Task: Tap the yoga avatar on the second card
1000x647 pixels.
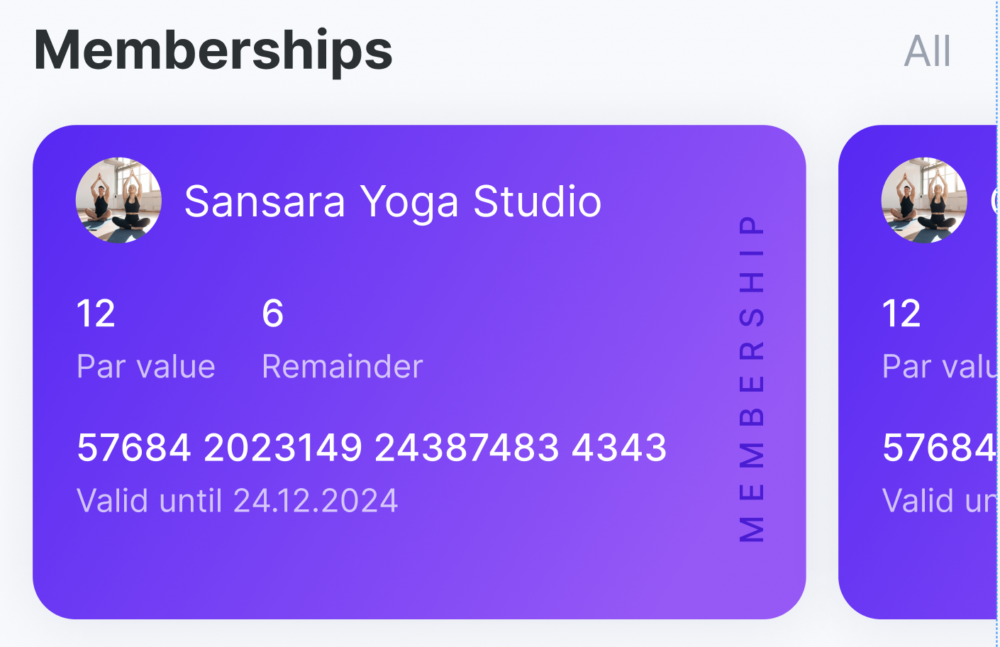Action: click(x=924, y=200)
